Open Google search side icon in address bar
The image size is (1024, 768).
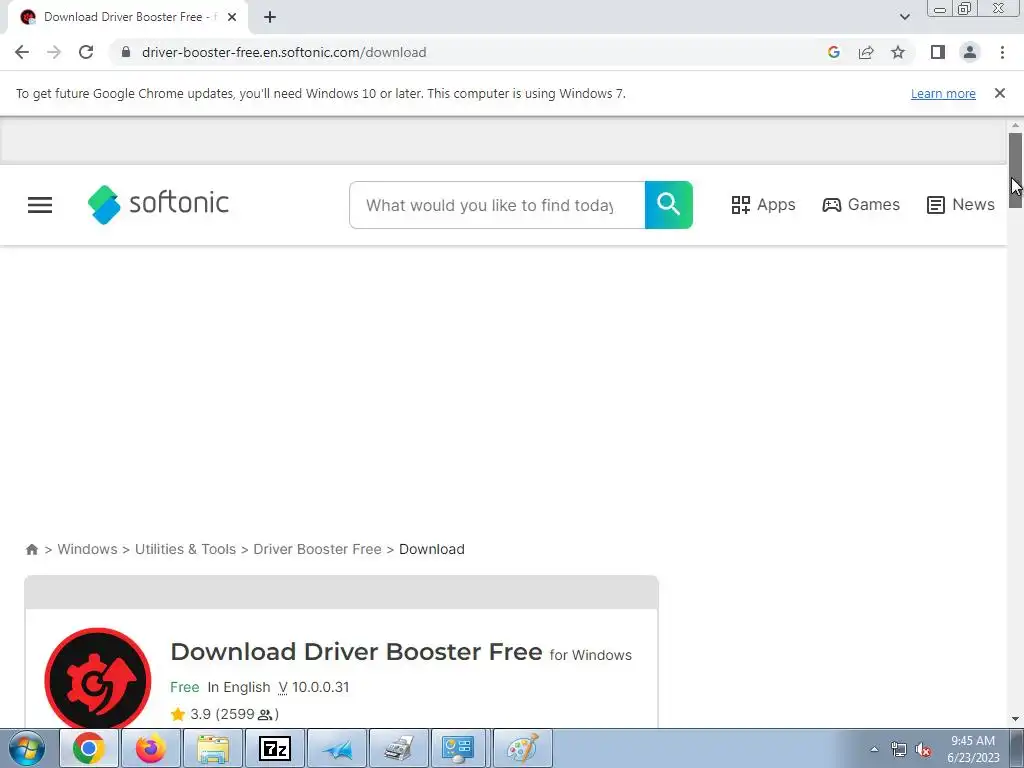pyautogui.click(x=833, y=52)
